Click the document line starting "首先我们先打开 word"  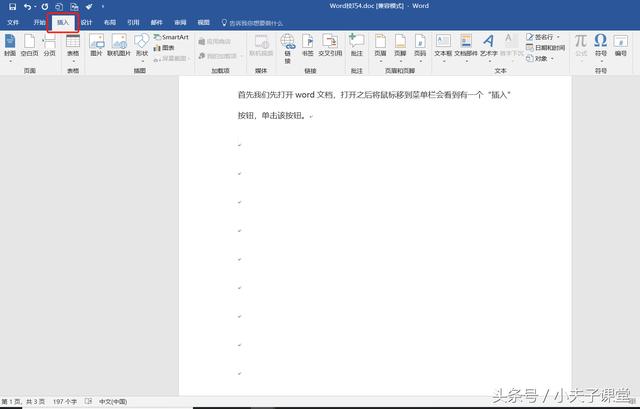pyautogui.click(x=374, y=95)
